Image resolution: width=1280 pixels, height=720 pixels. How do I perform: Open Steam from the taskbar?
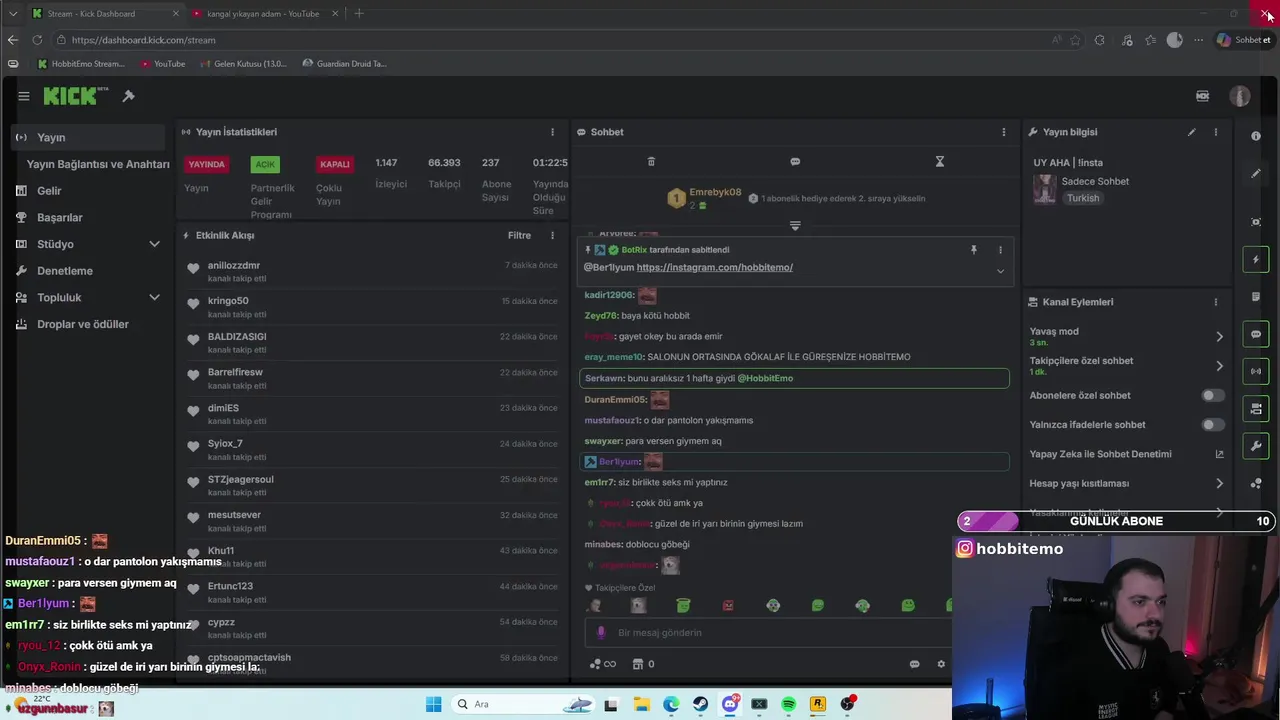pos(700,704)
